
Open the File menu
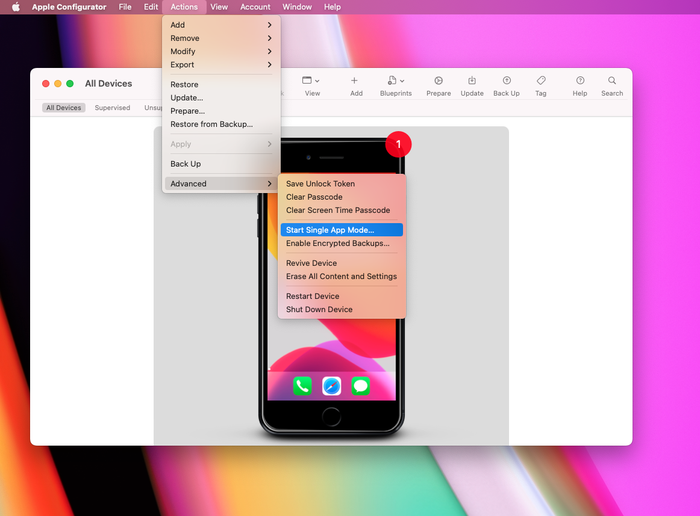tap(125, 7)
